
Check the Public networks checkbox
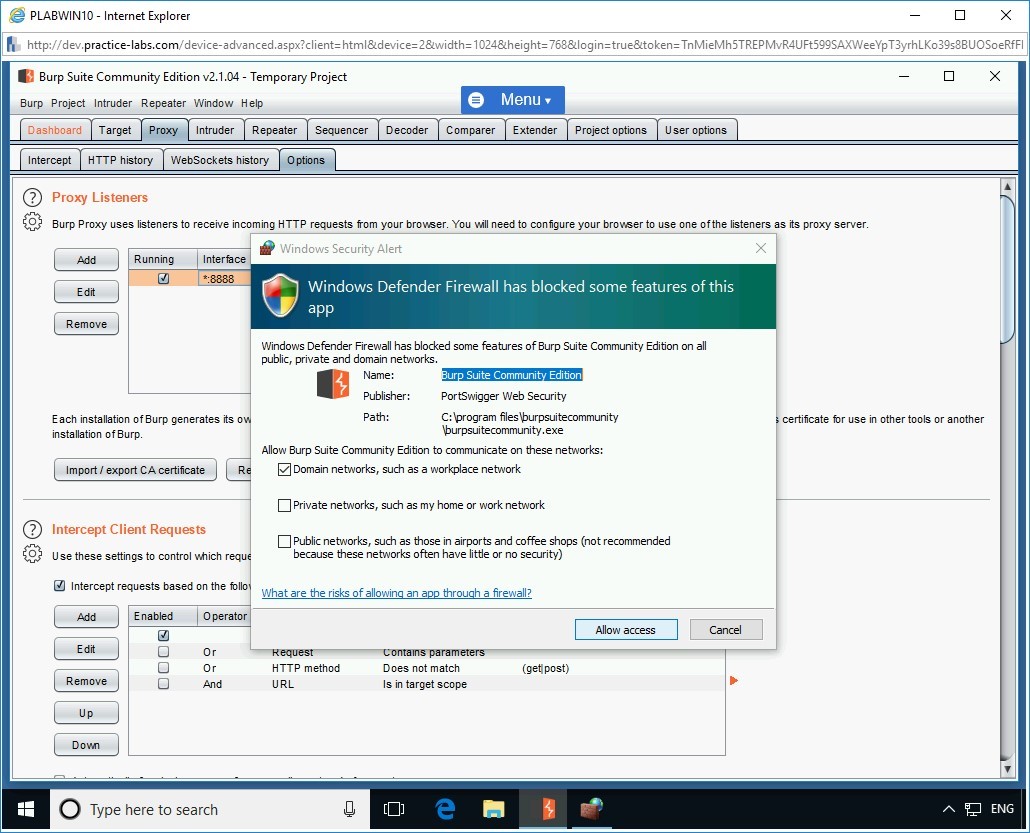pos(285,541)
